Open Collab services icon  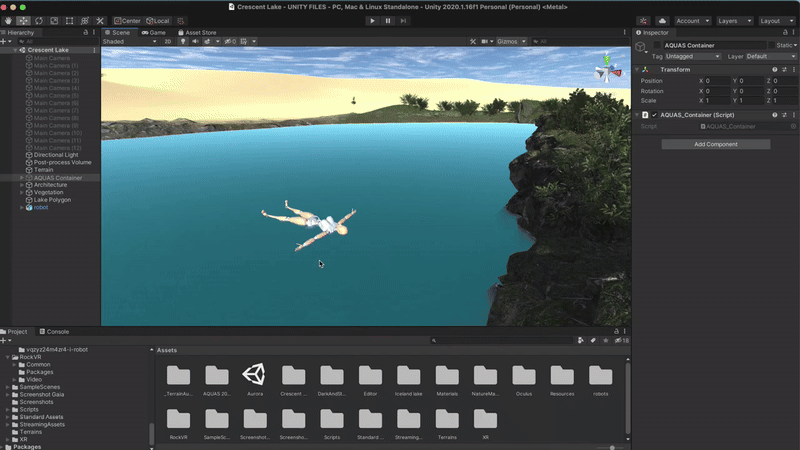tap(643, 21)
